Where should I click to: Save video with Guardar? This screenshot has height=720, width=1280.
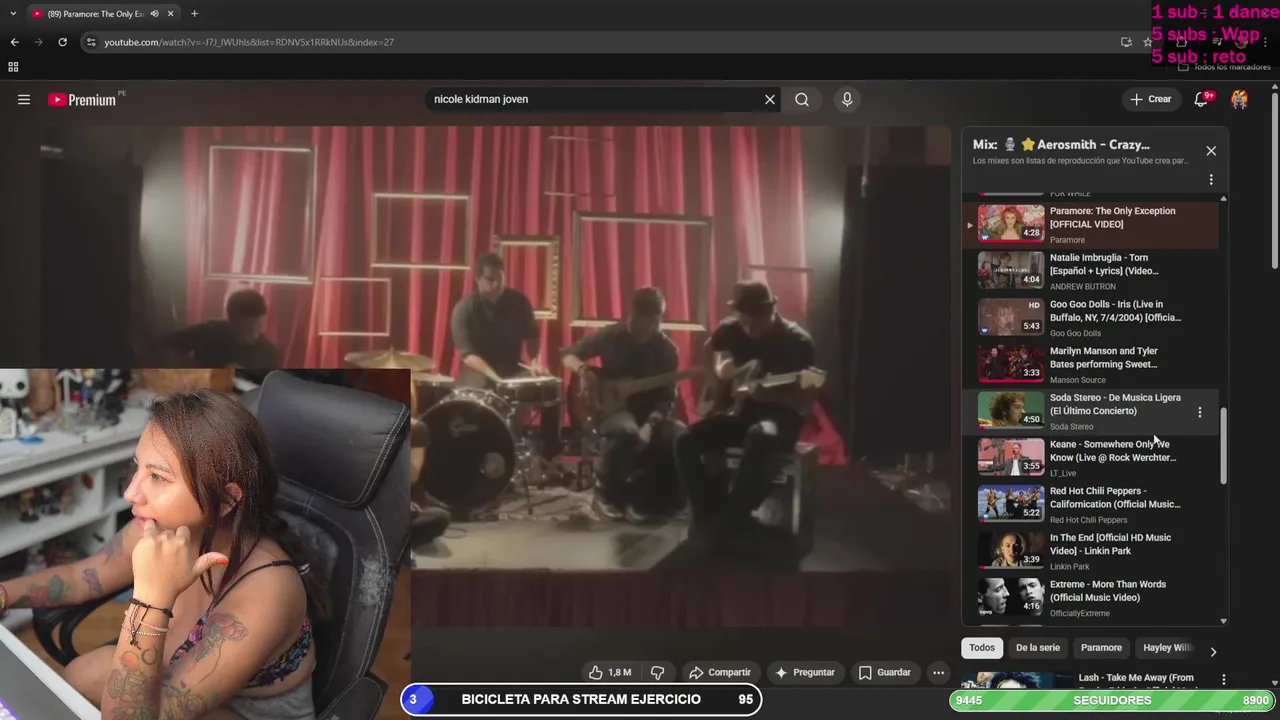pos(885,673)
